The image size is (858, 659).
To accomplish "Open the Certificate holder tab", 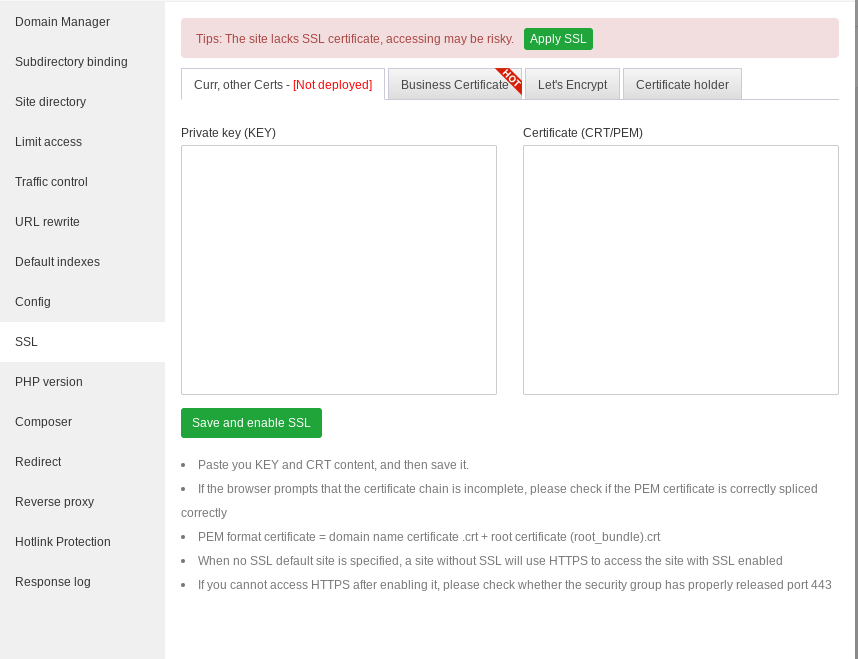I will tap(682, 85).
